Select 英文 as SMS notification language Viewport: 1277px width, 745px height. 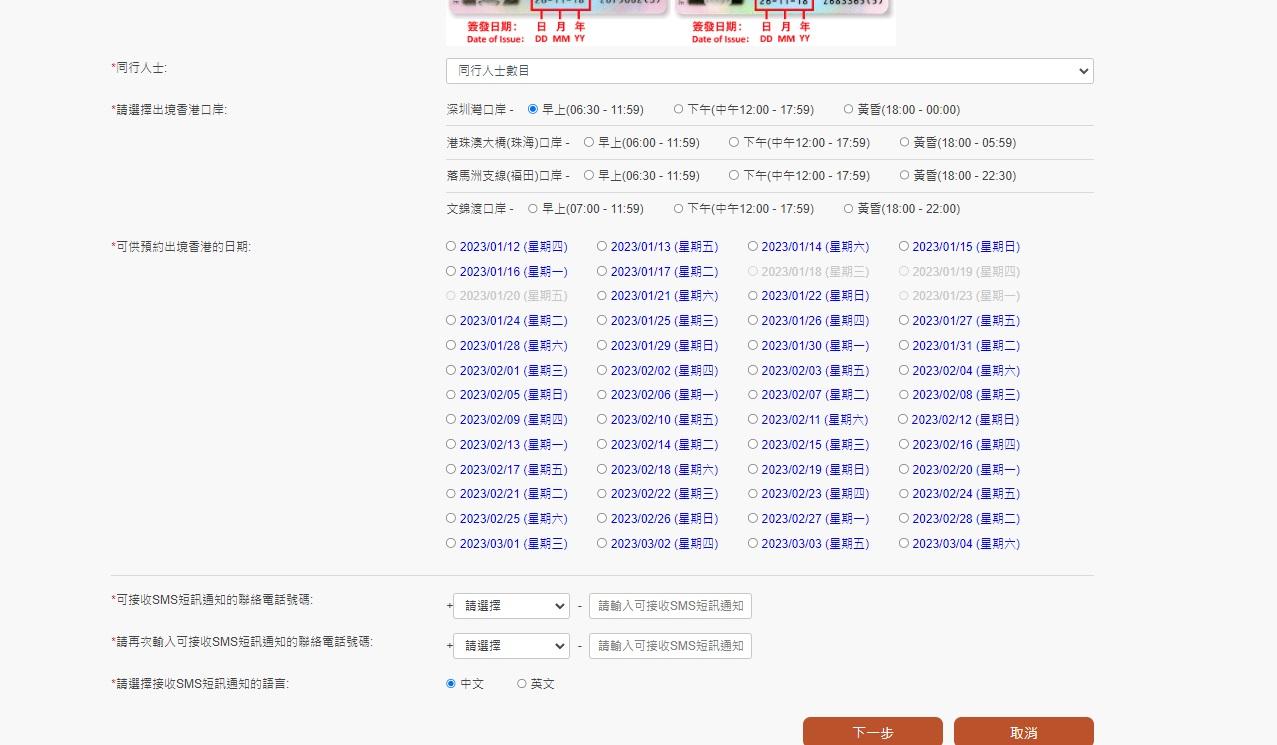(522, 683)
